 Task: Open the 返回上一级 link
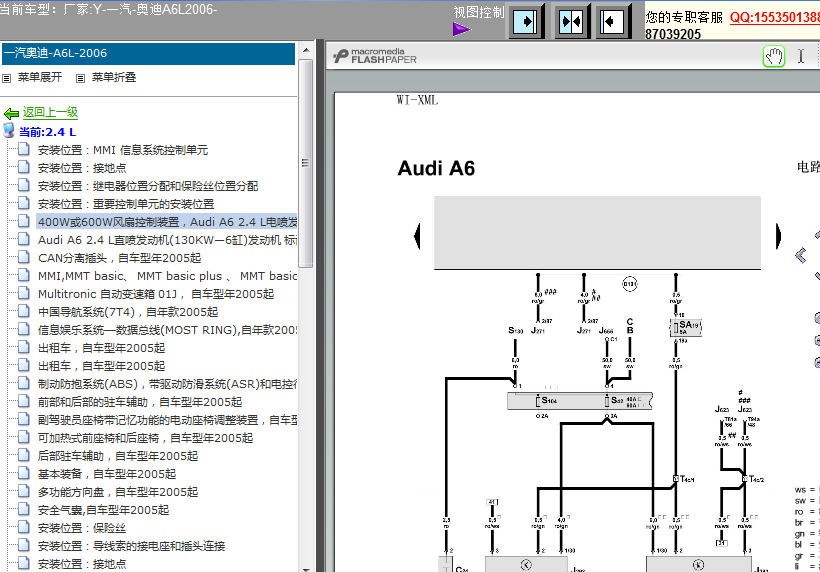point(50,112)
